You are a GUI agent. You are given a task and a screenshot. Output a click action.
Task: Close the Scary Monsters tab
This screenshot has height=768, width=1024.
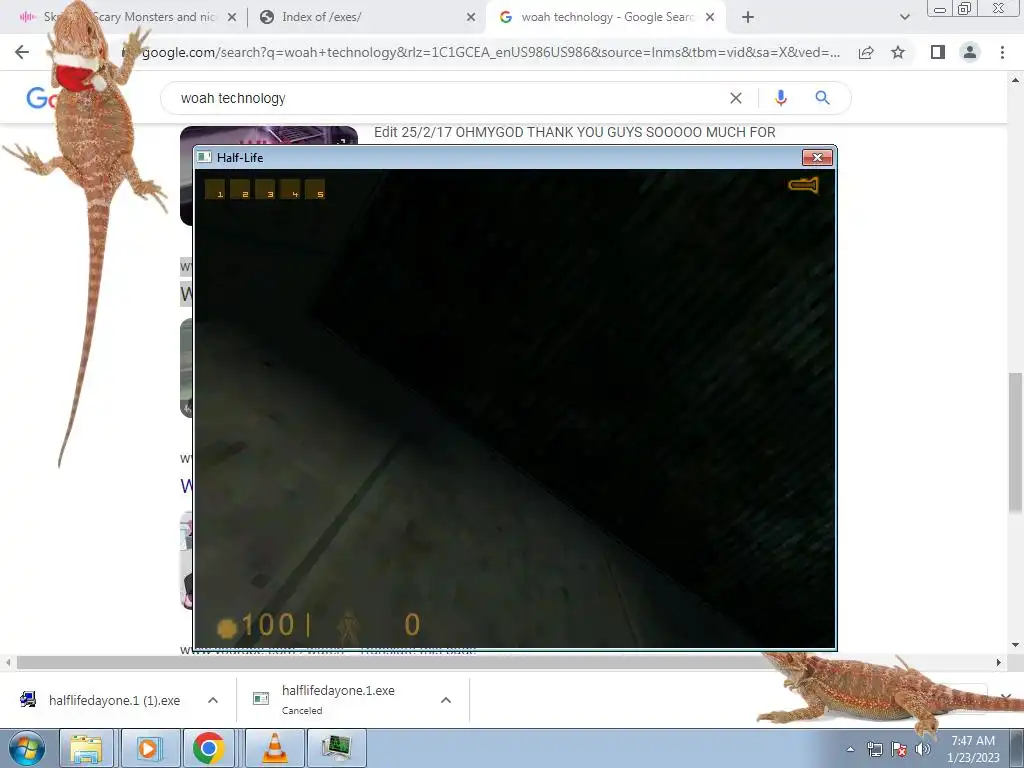pyautogui.click(x=232, y=18)
